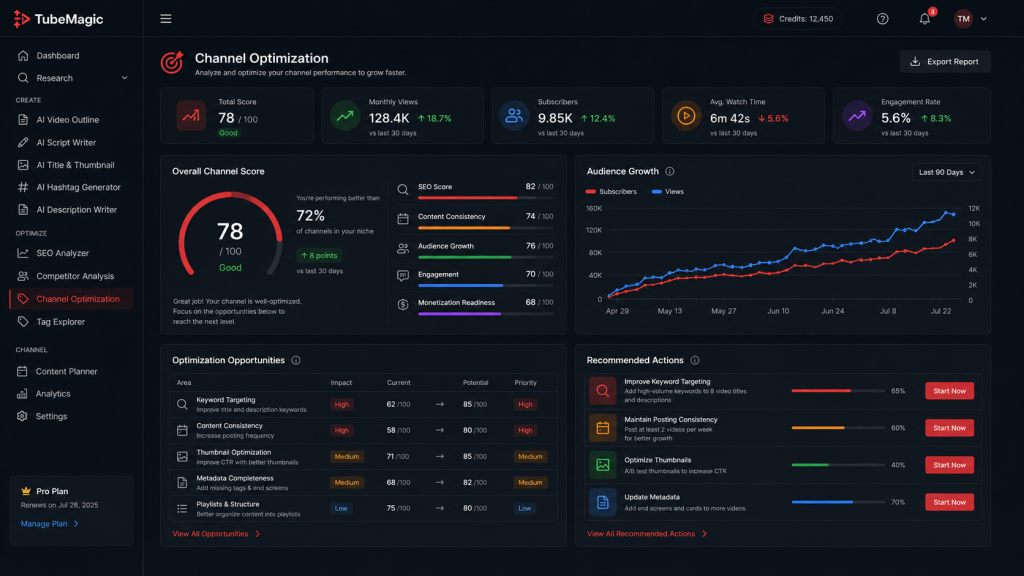Start Now for Maintain Posting Consistency
The width and height of the screenshot is (1024, 576).
pyautogui.click(x=949, y=428)
